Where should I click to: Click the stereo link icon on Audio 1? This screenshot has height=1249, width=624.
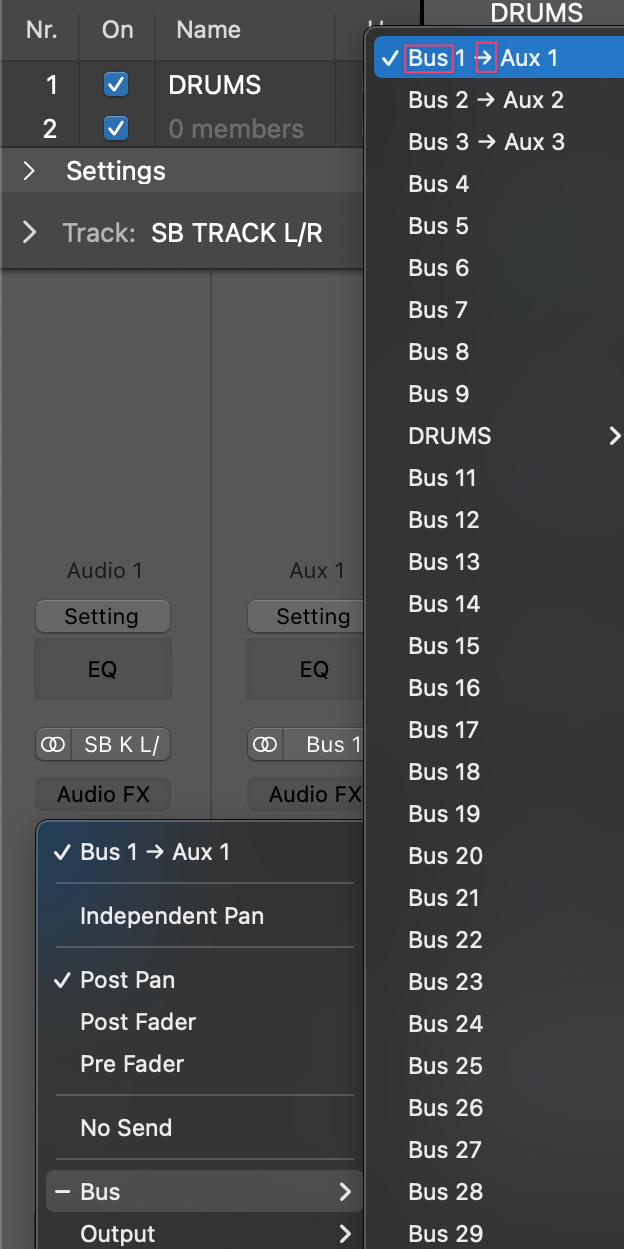[x=53, y=745]
